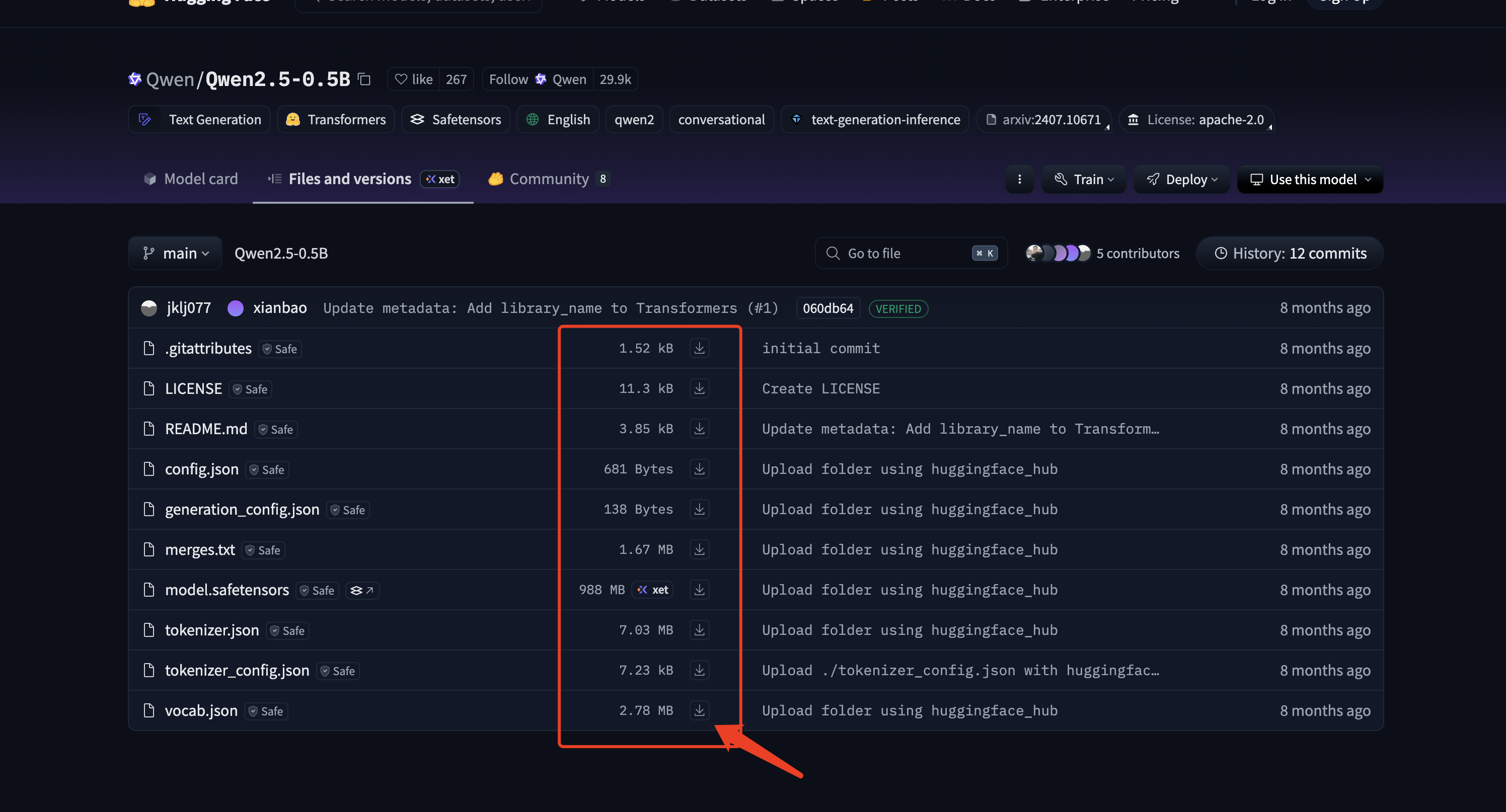The width and height of the screenshot is (1506, 812).
Task: Click the conversational tag
Action: (721, 120)
